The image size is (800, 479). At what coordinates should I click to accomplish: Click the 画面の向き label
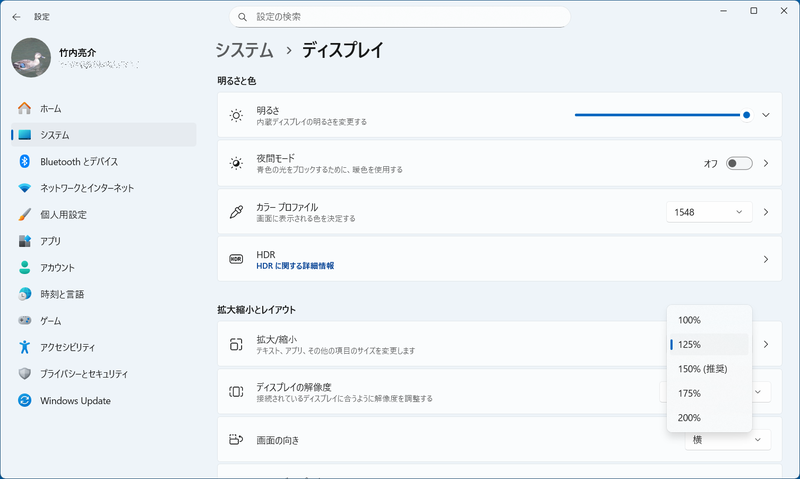[x=278, y=440]
